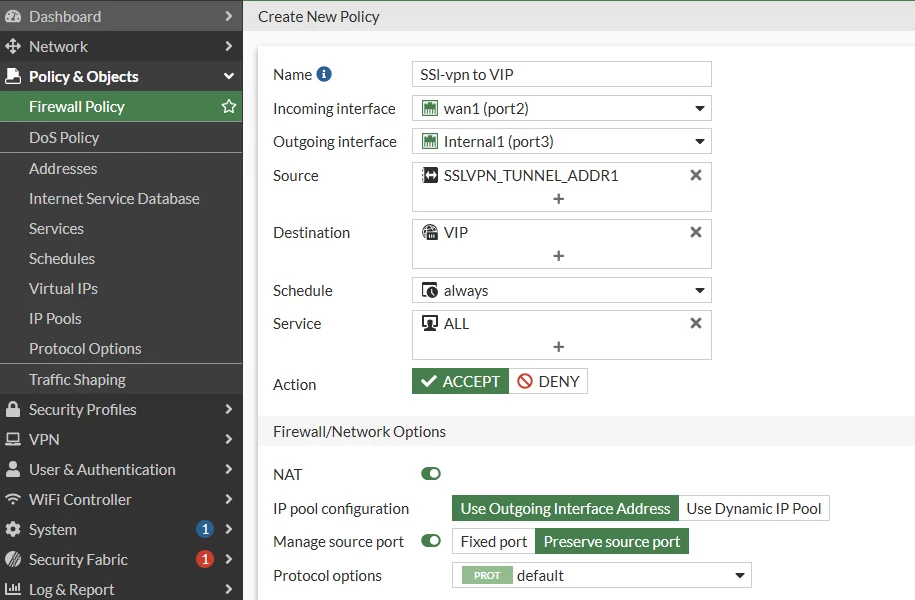Click the favorite star on Firewall Policy
This screenshot has width=915, height=600.
coord(229,106)
